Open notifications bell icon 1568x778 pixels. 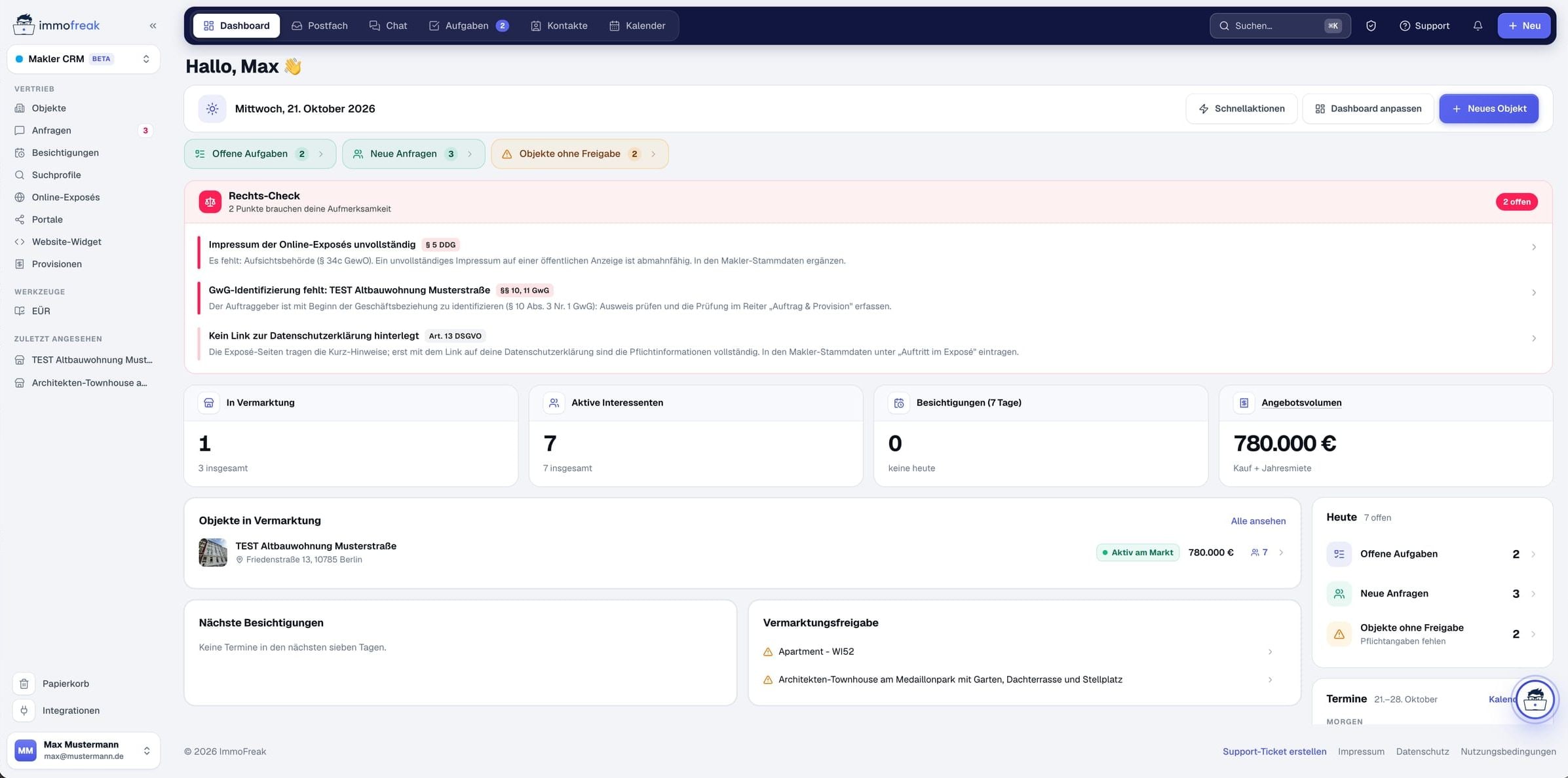point(1478,26)
